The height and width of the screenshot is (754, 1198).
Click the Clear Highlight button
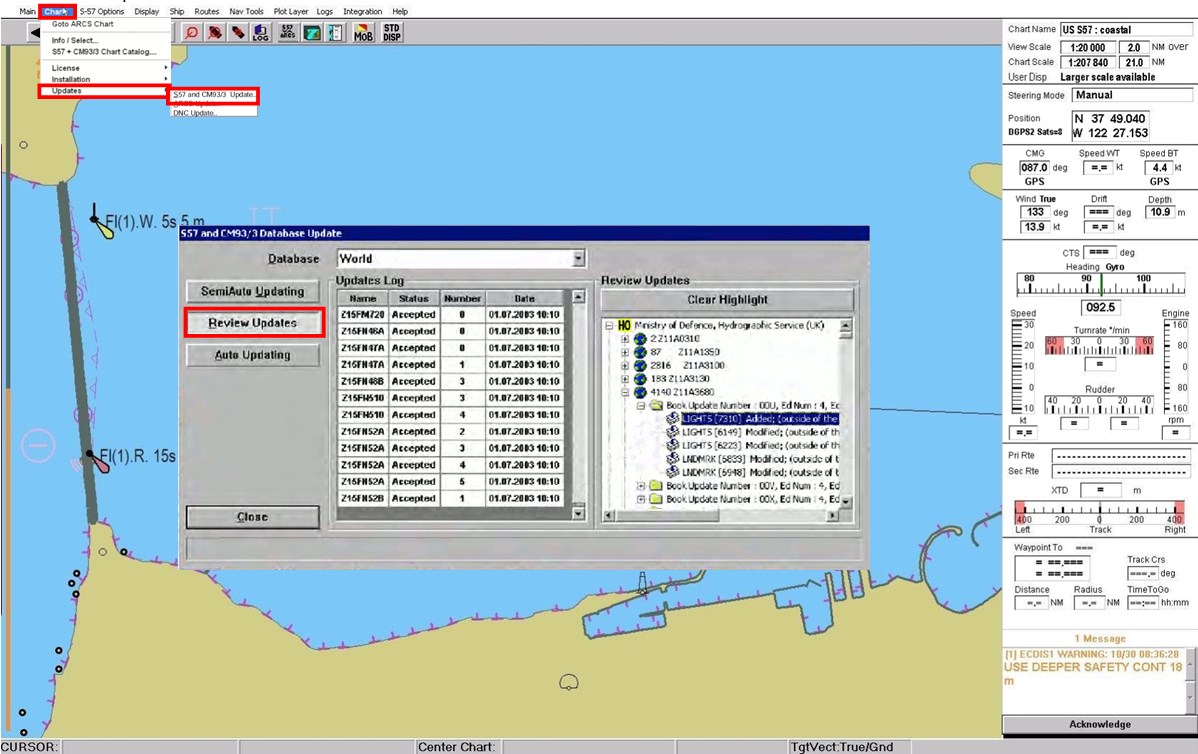(x=728, y=300)
